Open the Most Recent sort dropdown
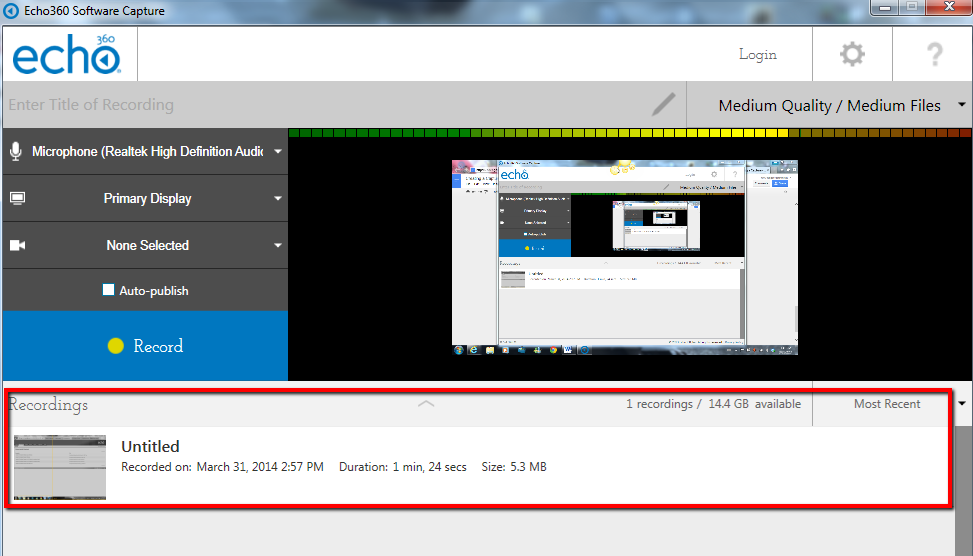 point(892,404)
